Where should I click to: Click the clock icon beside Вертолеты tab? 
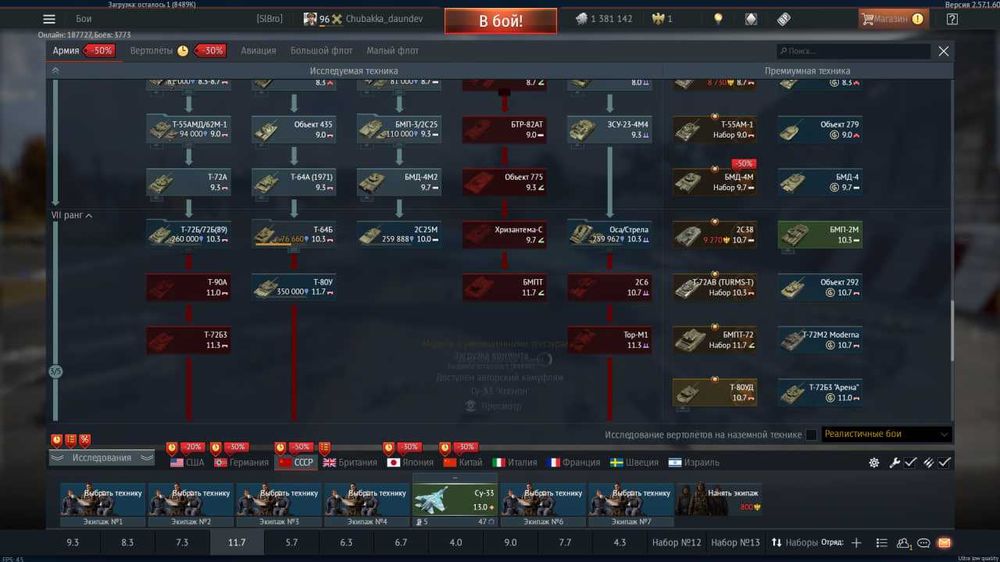pos(183,51)
